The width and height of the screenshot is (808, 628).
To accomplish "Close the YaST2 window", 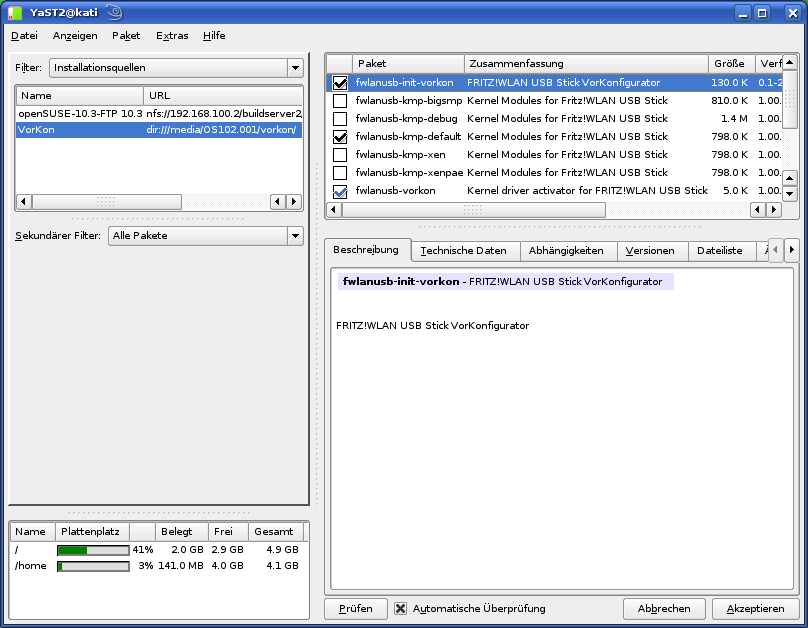I will point(792,13).
